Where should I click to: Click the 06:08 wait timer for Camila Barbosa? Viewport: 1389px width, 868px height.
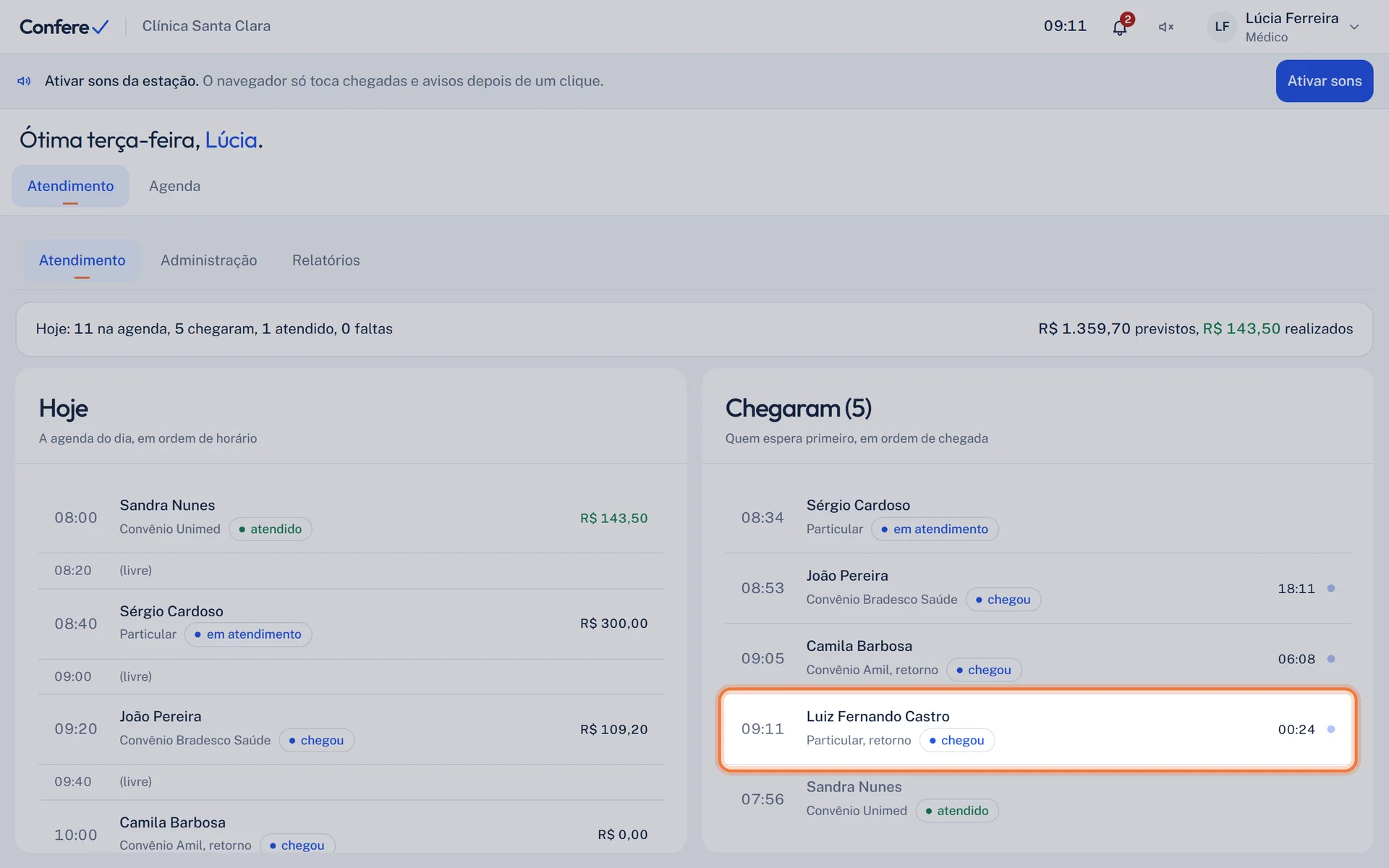coord(1296,659)
